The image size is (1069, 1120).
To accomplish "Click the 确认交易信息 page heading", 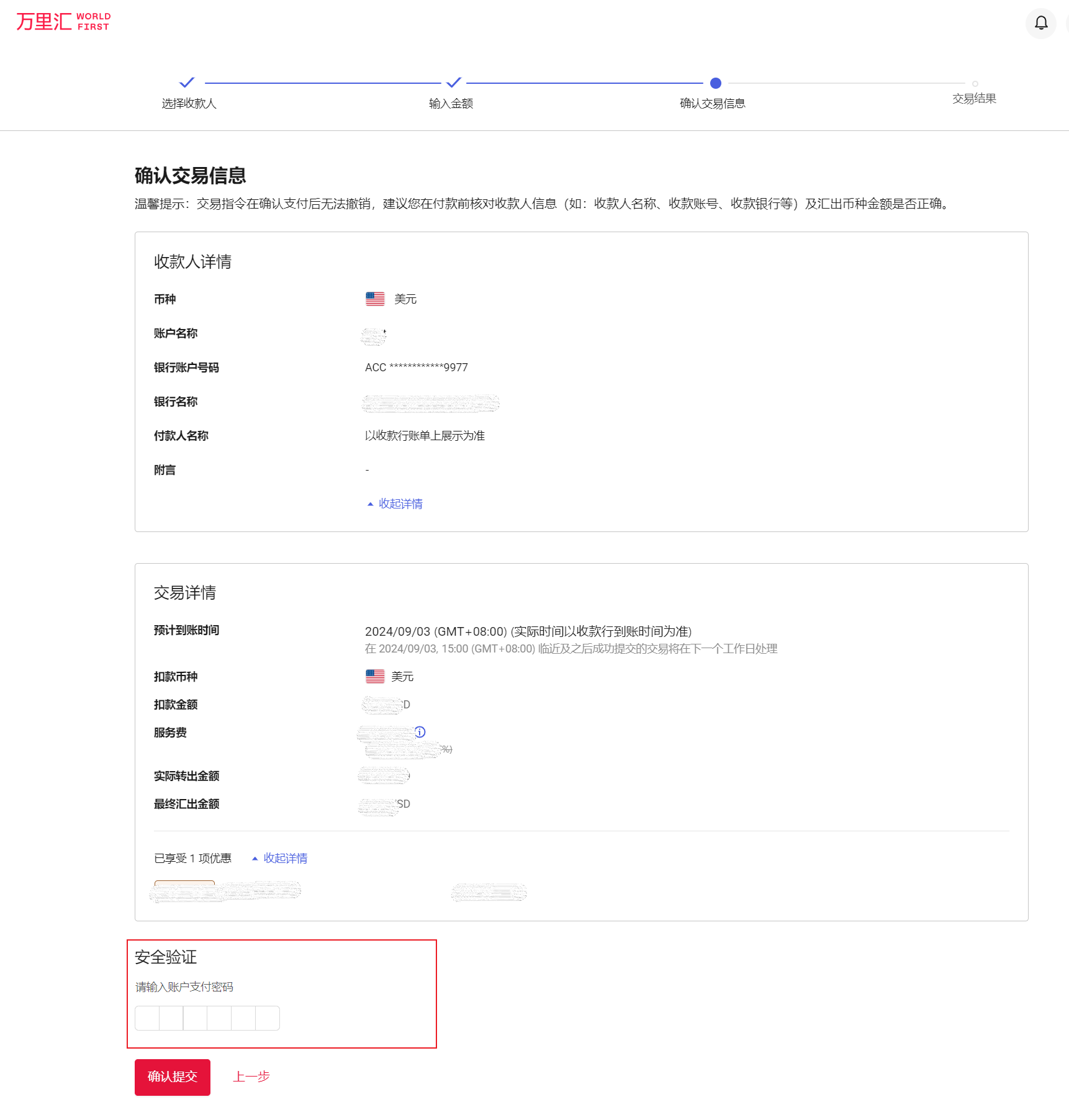I will coord(191,176).
